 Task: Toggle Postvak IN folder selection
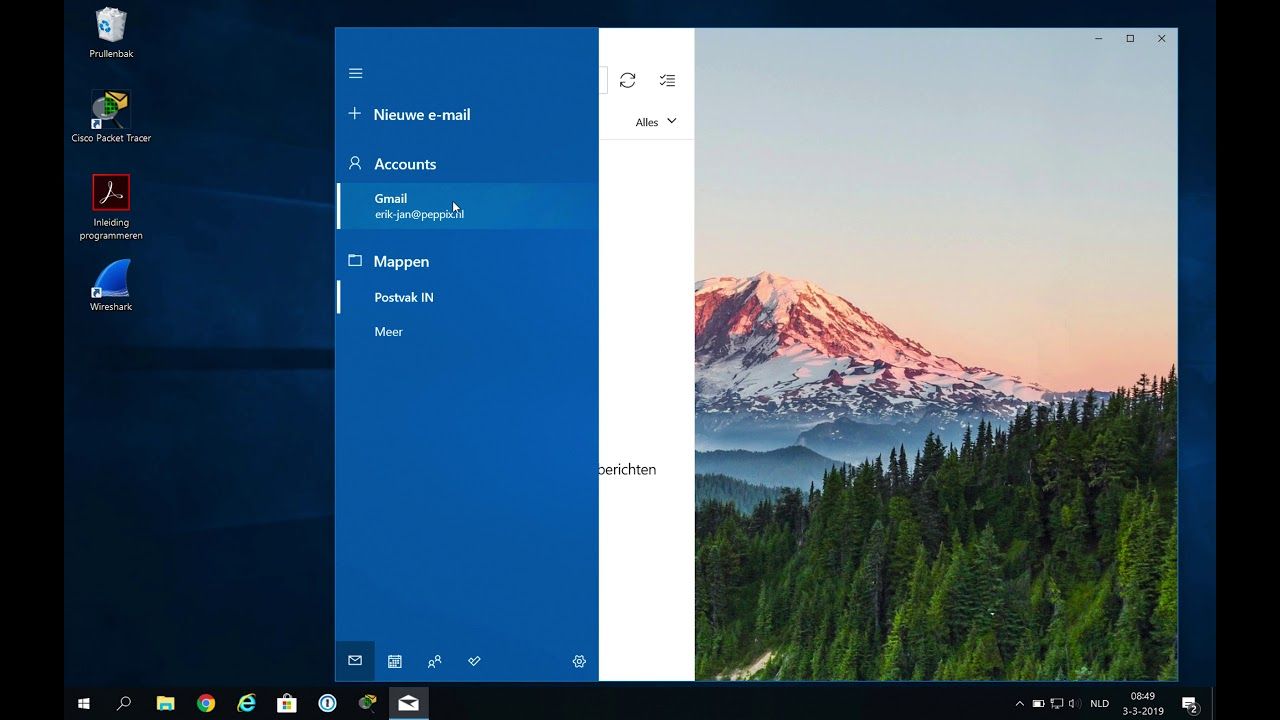(403, 297)
